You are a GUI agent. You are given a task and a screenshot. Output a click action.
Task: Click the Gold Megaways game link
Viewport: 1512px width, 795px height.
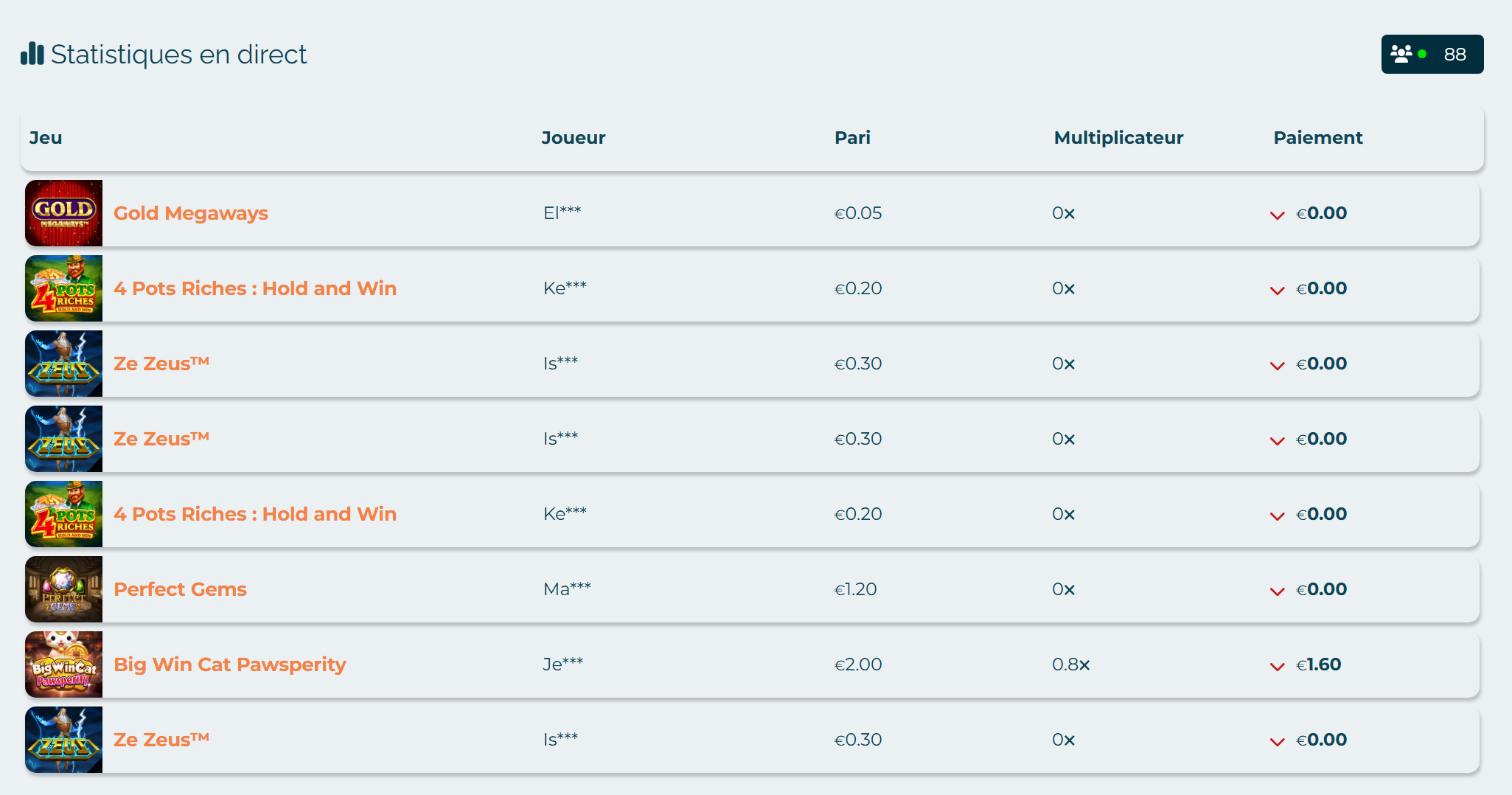tap(191, 213)
